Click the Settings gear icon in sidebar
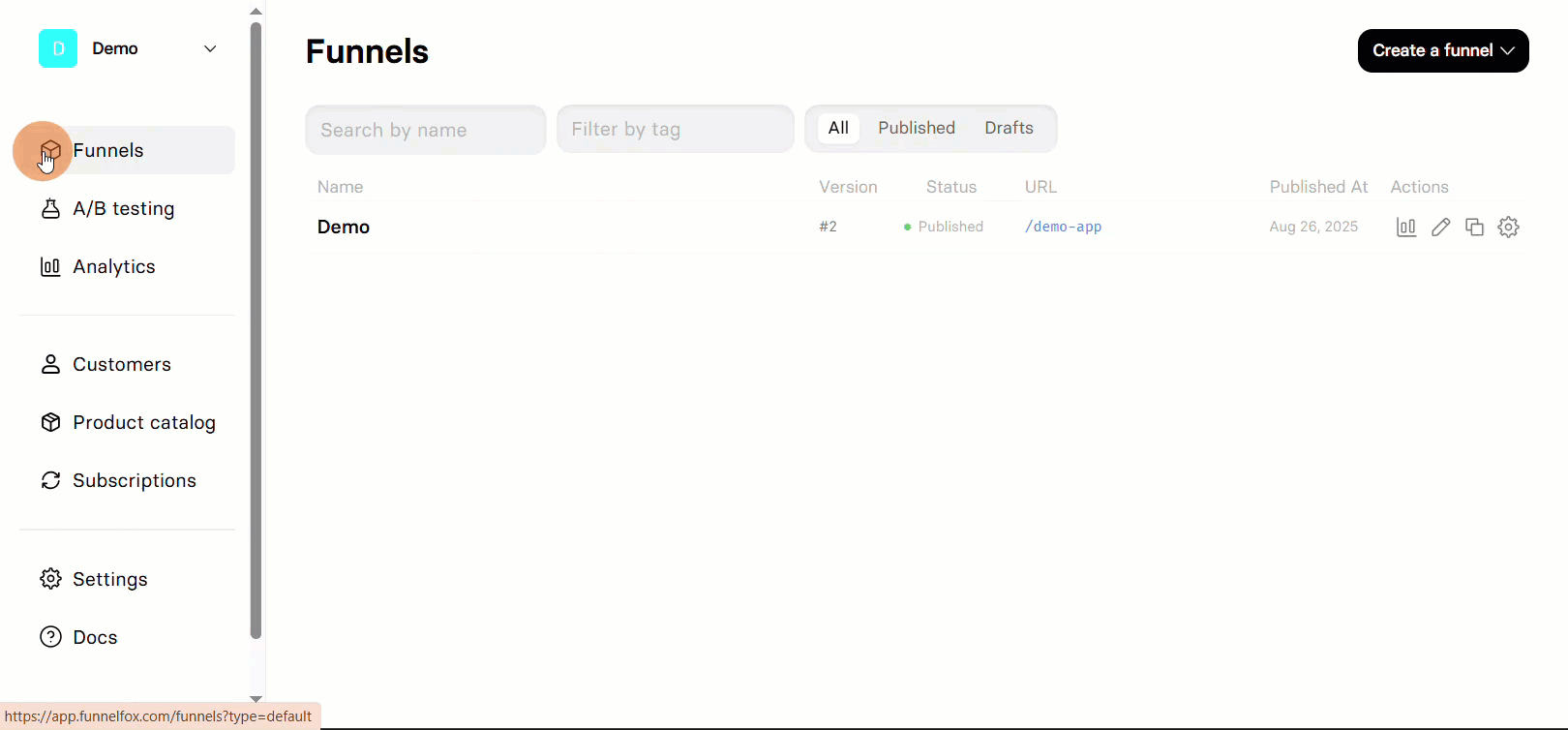Screen dimensions: 1568x730 (50, 579)
